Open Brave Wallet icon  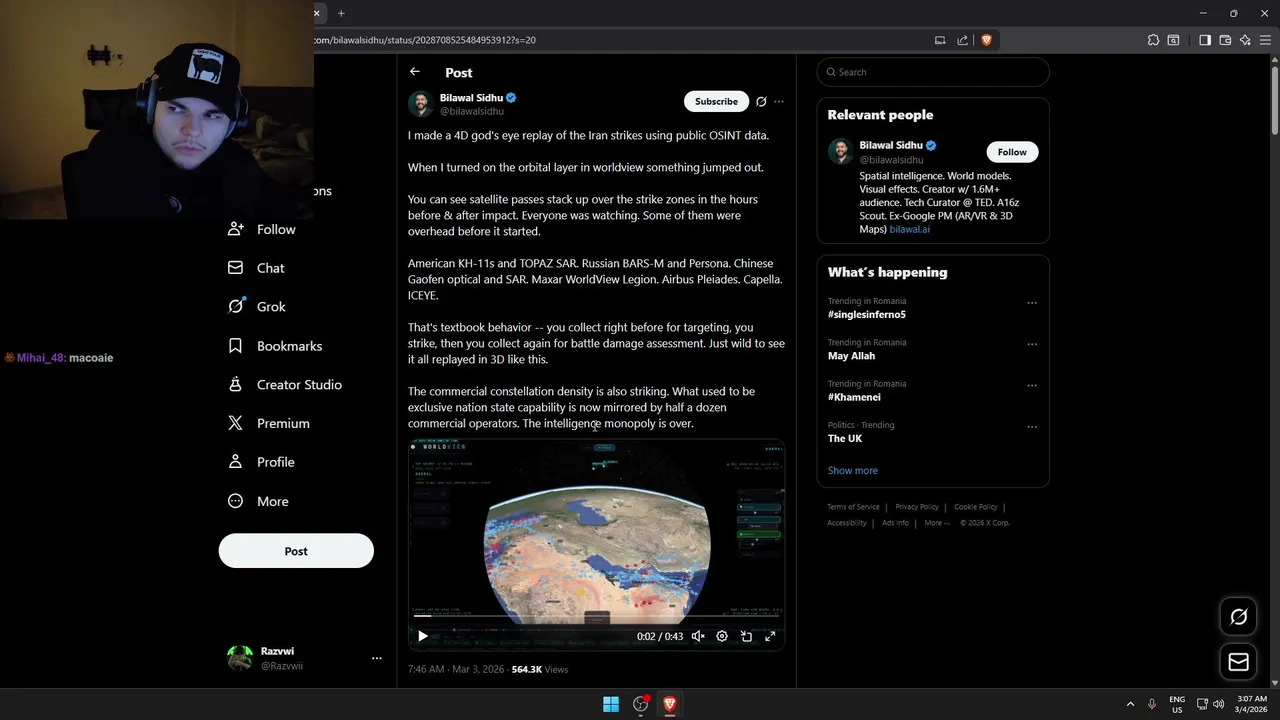(x=1225, y=40)
